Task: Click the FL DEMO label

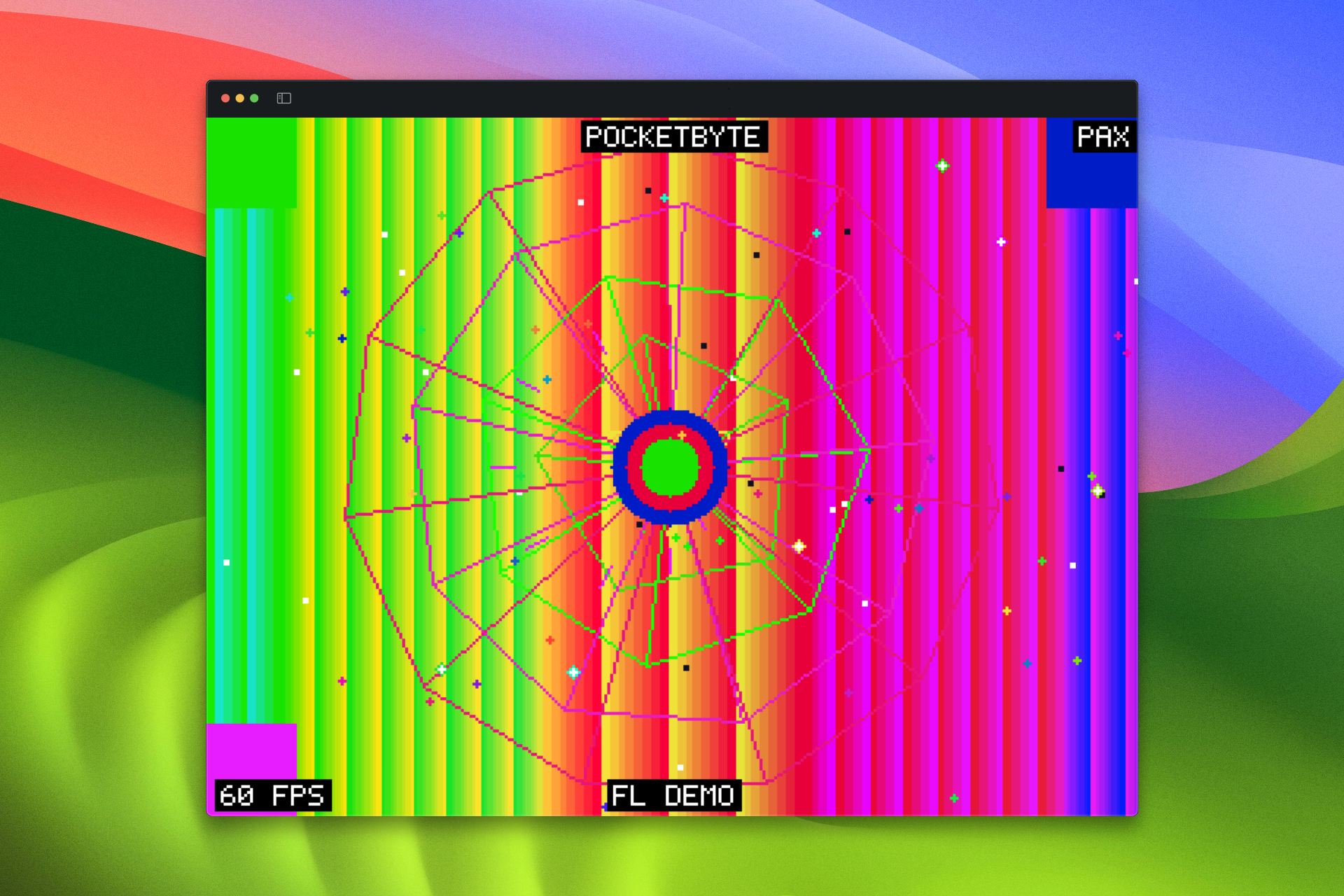Action: (673, 795)
